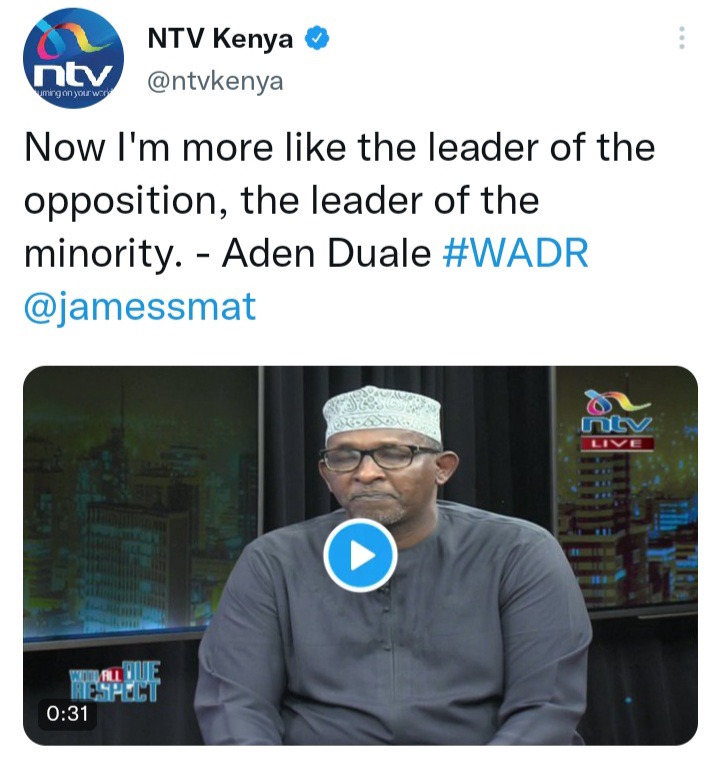Open the NTV Kenya profile avatar

coord(73,58)
